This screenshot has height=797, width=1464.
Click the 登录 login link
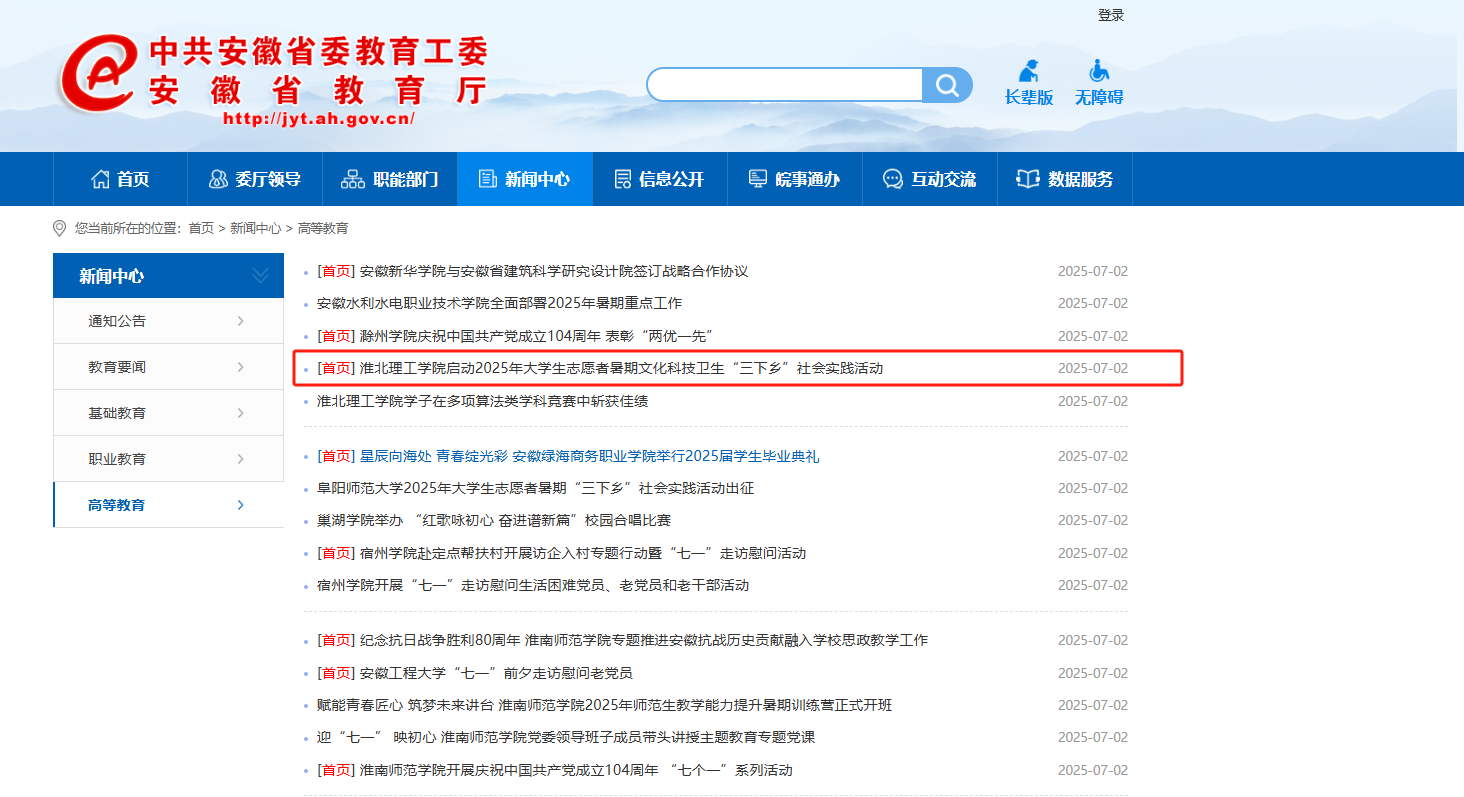[1111, 15]
